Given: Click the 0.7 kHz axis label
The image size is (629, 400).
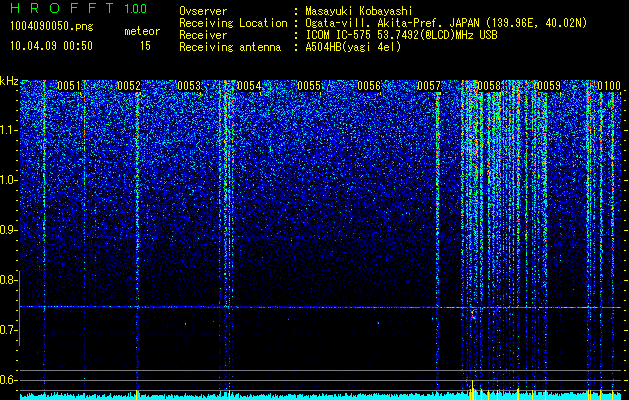Looking at the screenshot, I should click(x=8, y=330).
